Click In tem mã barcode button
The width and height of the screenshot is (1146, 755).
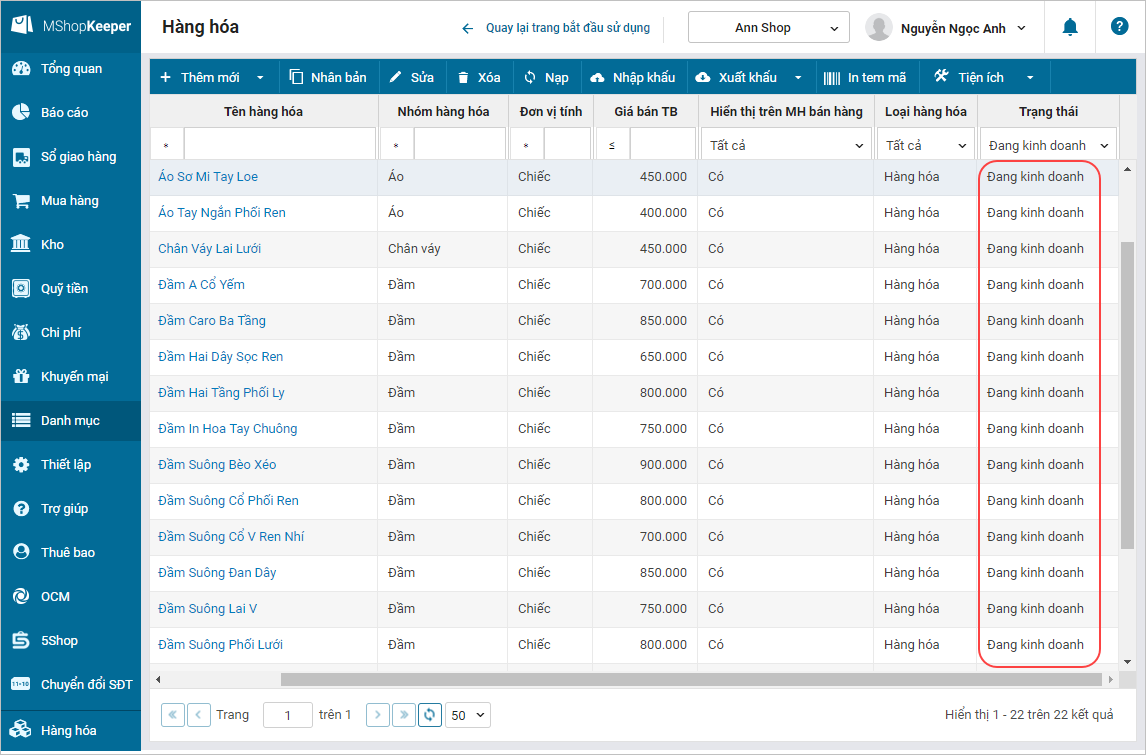coord(865,78)
